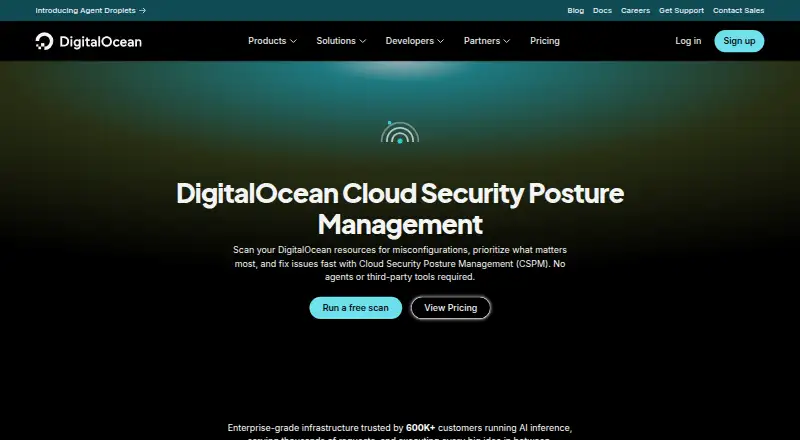Click the text about 600K+ customers
Screen dimensions: 800x440
pyautogui.click(x=400, y=433)
